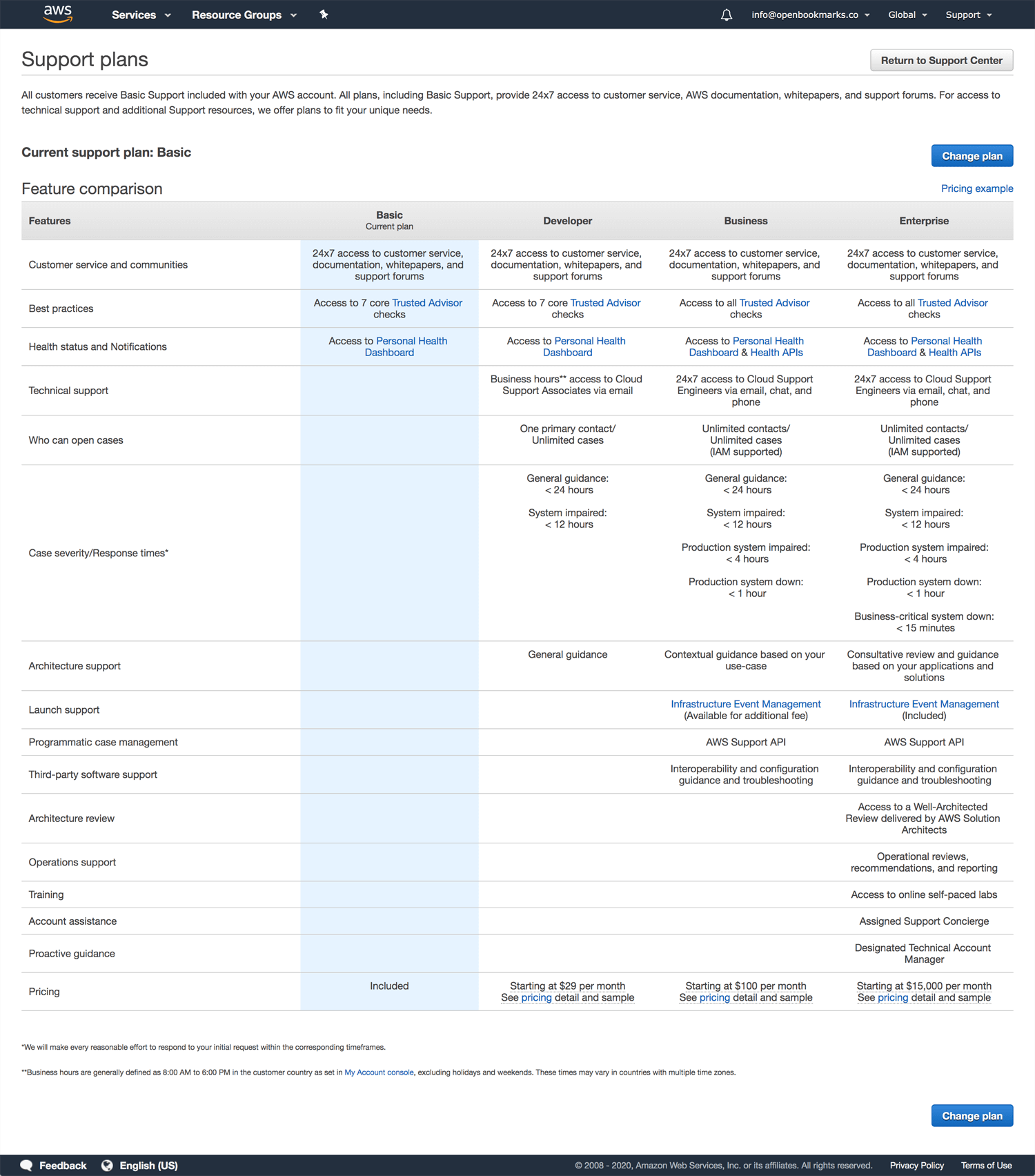This screenshot has height=1176, width=1035.
Task: Click the AWS logo home icon
Action: 58,14
